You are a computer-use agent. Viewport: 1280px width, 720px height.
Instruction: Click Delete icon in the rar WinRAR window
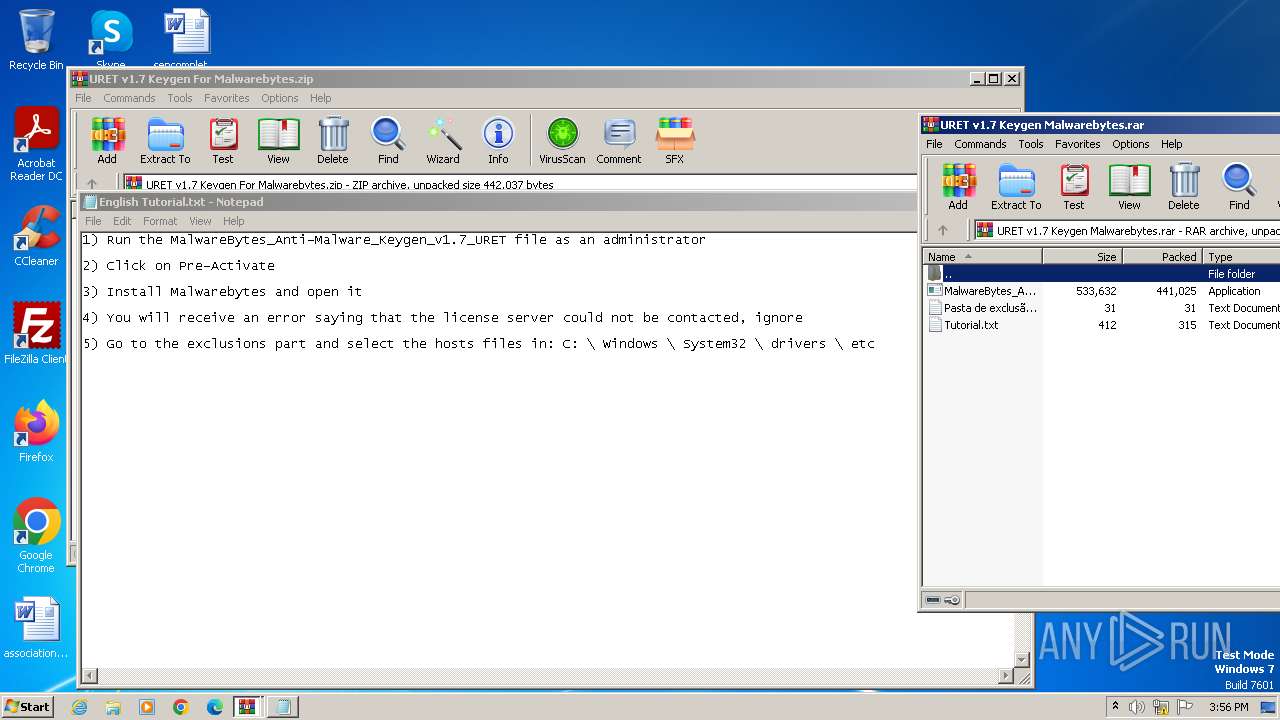tap(1184, 187)
